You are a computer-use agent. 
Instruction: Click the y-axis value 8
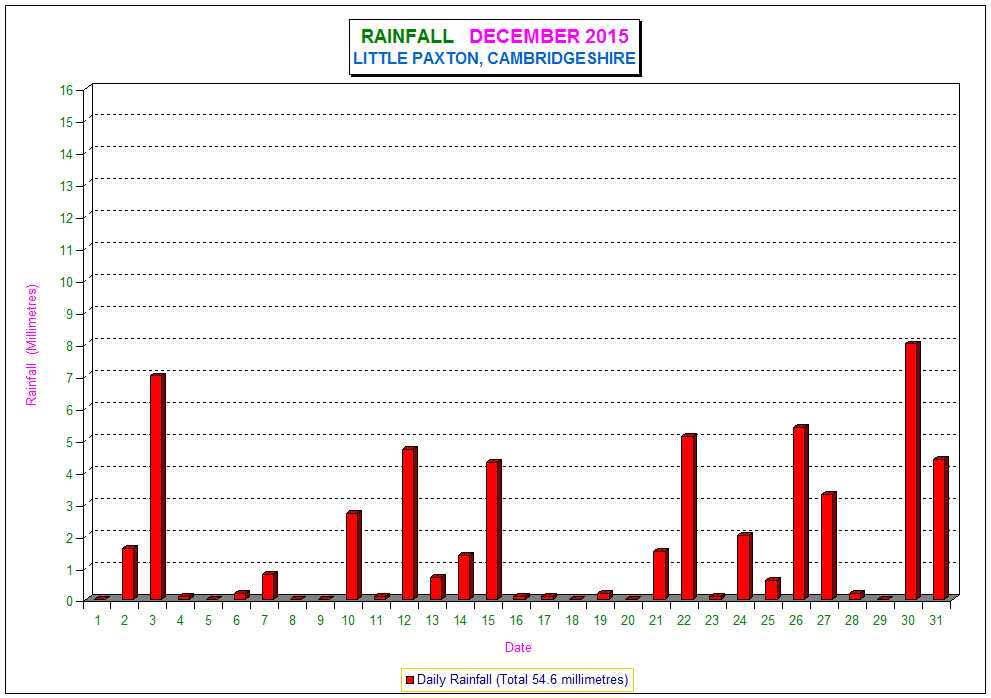tap(70, 346)
